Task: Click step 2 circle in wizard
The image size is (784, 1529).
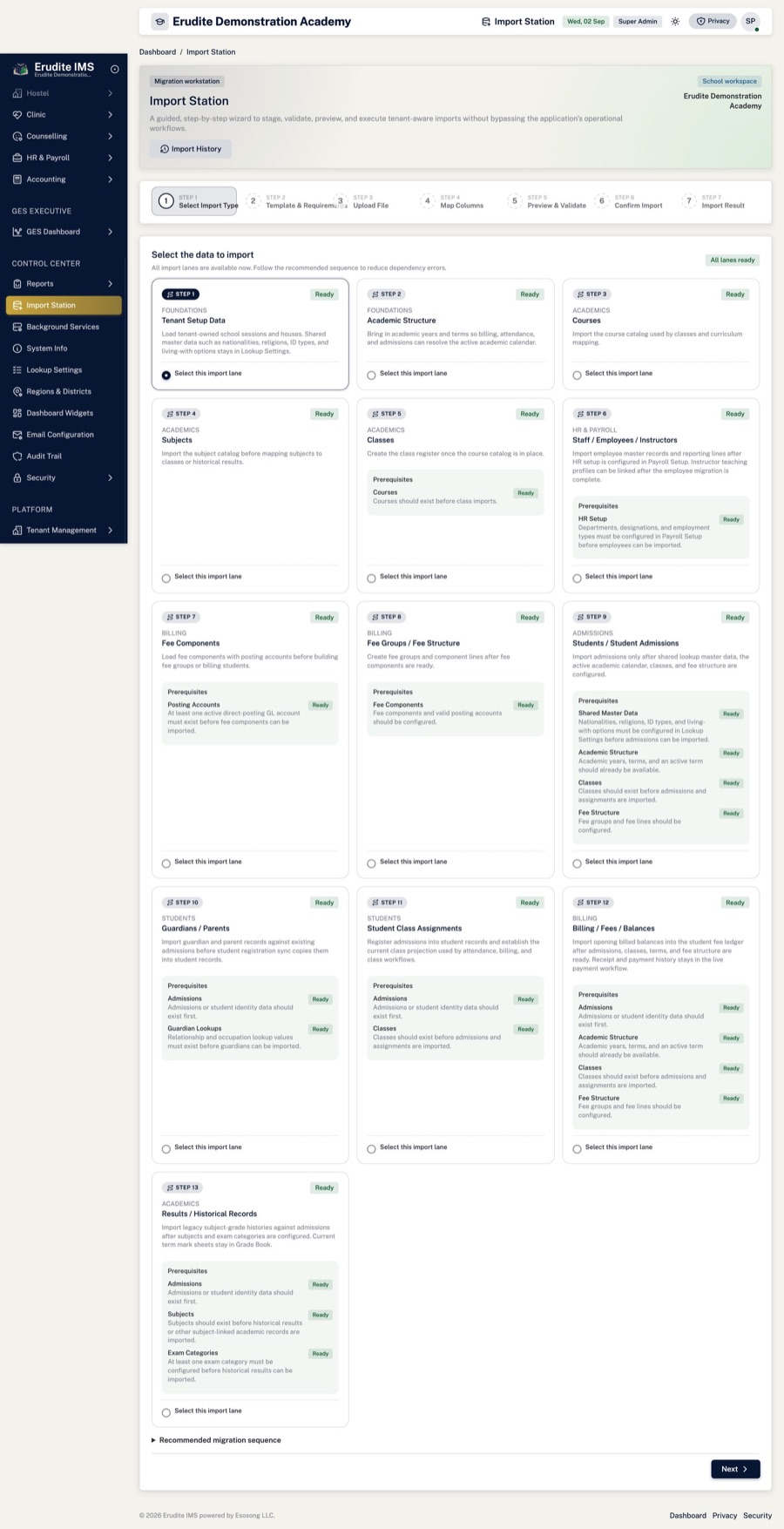Action: coord(253,201)
